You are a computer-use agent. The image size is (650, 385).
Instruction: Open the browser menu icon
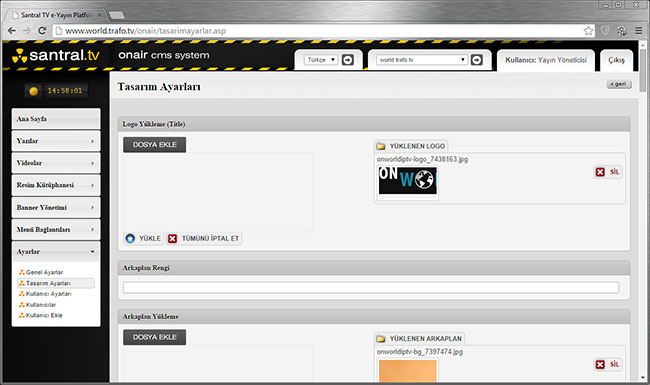[x=639, y=31]
